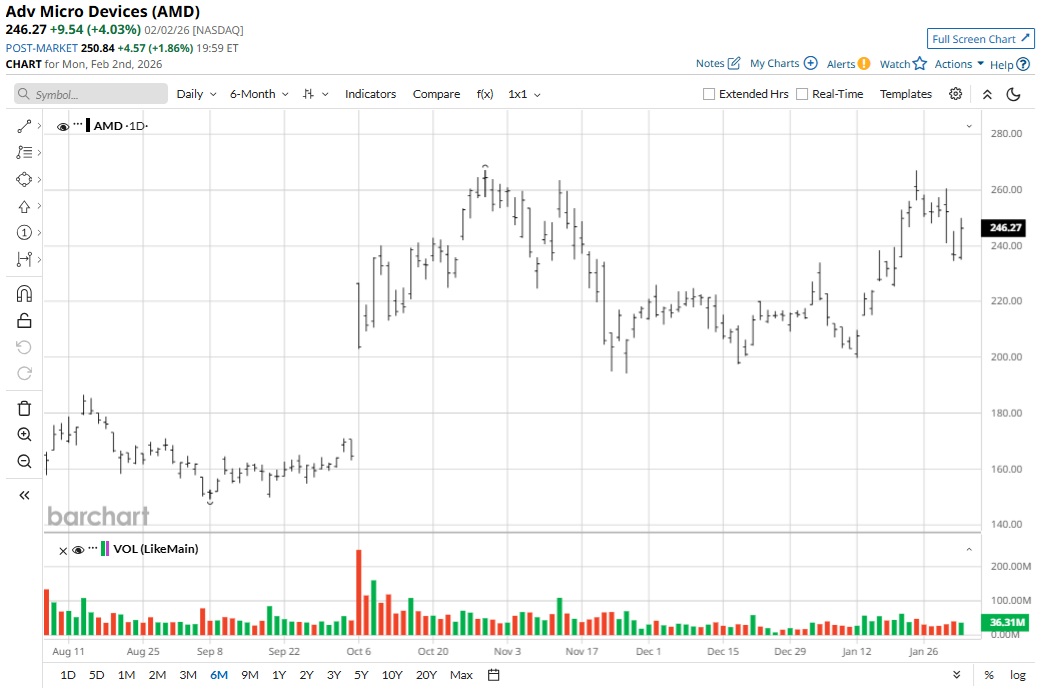Image resolution: width=1060 pixels, height=695 pixels.
Task: Select the 5D time range
Action: [97, 675]
